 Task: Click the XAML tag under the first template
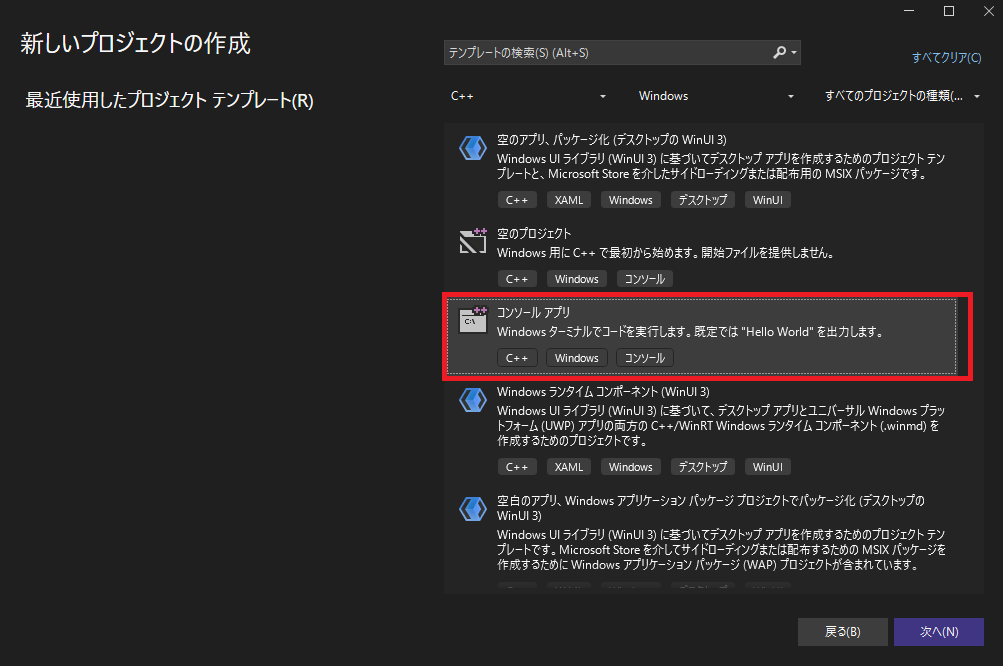tap(569, 200)
